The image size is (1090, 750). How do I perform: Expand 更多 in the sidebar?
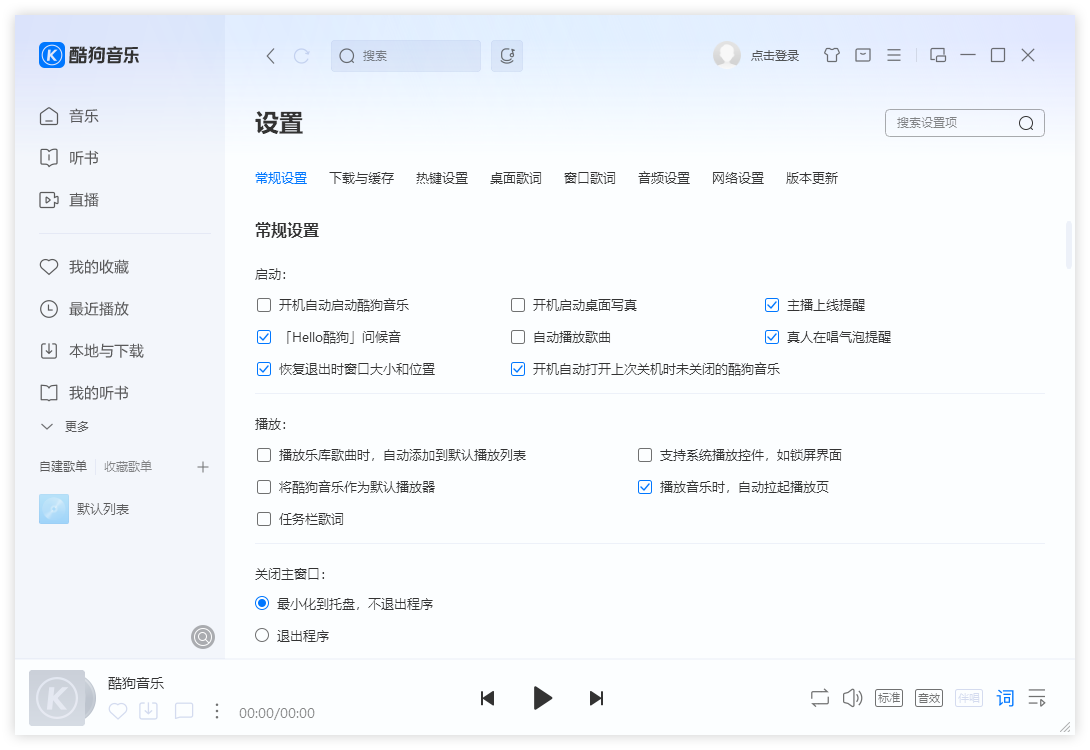pos(64,427)
